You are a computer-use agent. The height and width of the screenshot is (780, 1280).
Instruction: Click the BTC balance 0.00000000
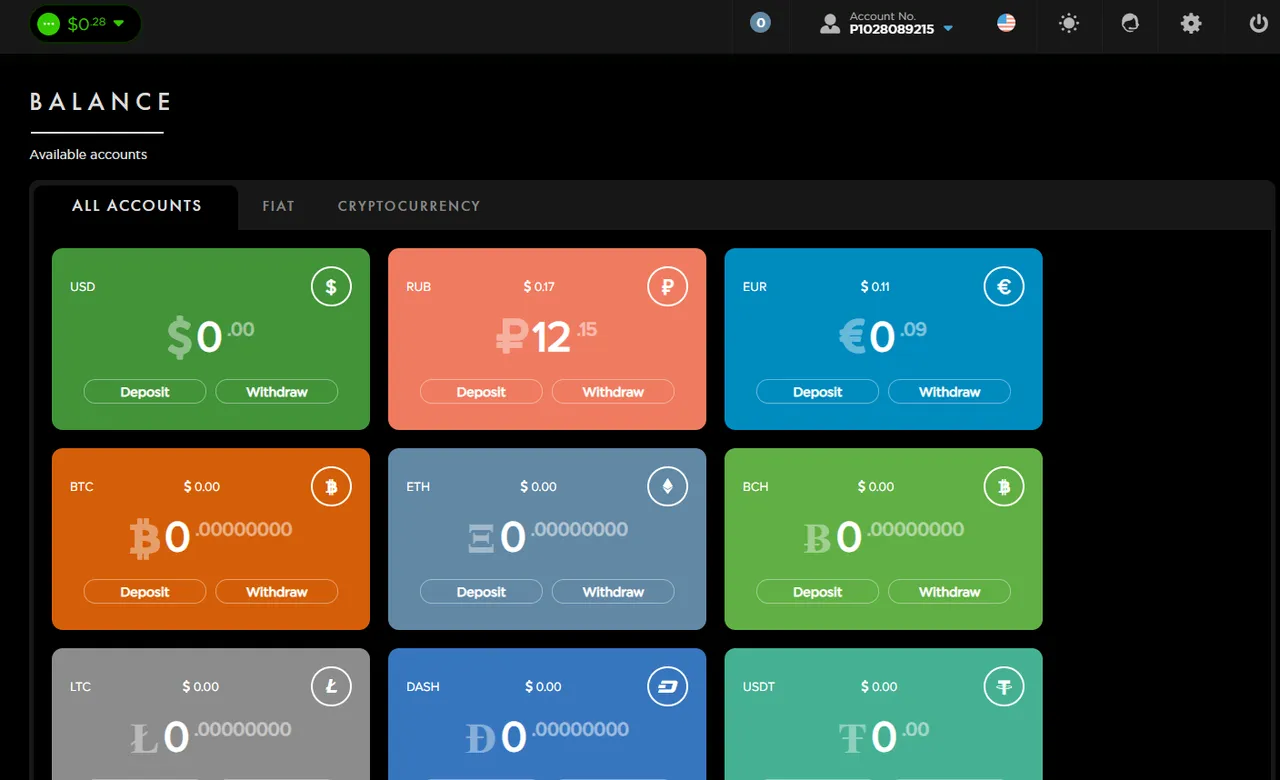click(211, 537)
